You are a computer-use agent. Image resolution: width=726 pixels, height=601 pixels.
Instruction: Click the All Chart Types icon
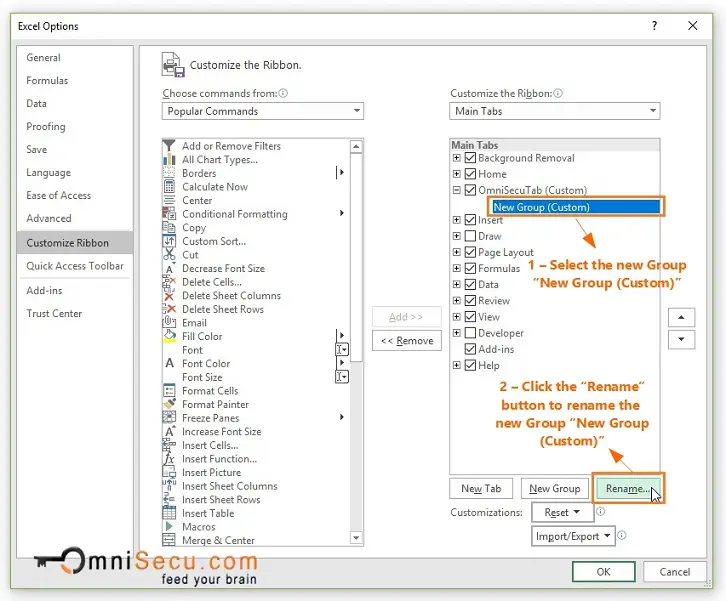(169, 159)
